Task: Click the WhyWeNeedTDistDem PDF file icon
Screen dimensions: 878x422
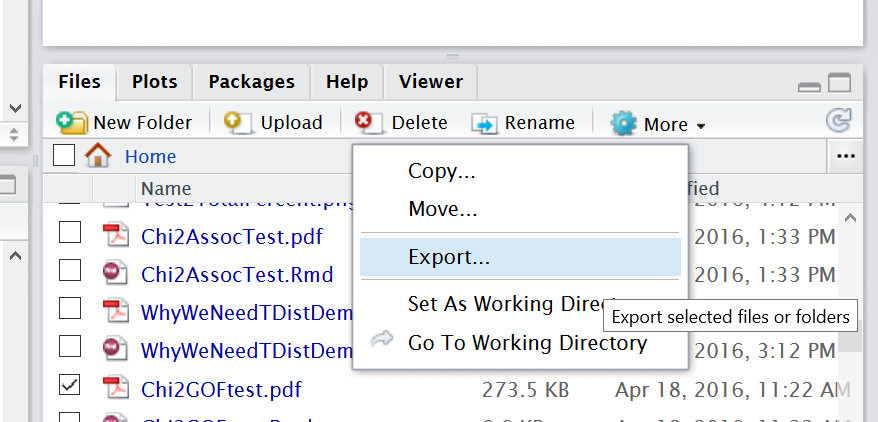Action: point(116,311)
